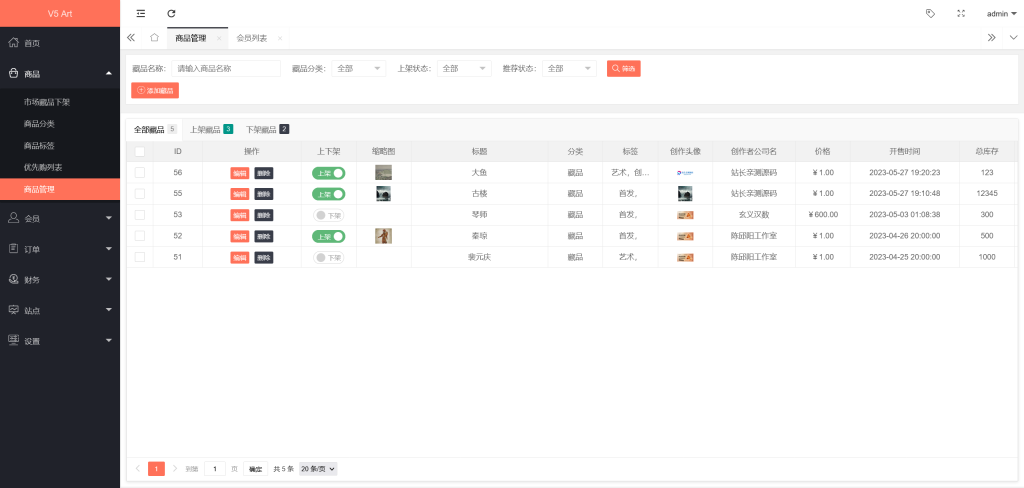This screenshot has width=1024, height=488.
Task: Toggle 下架 switch for 琴师
Action: coord(328,215)
